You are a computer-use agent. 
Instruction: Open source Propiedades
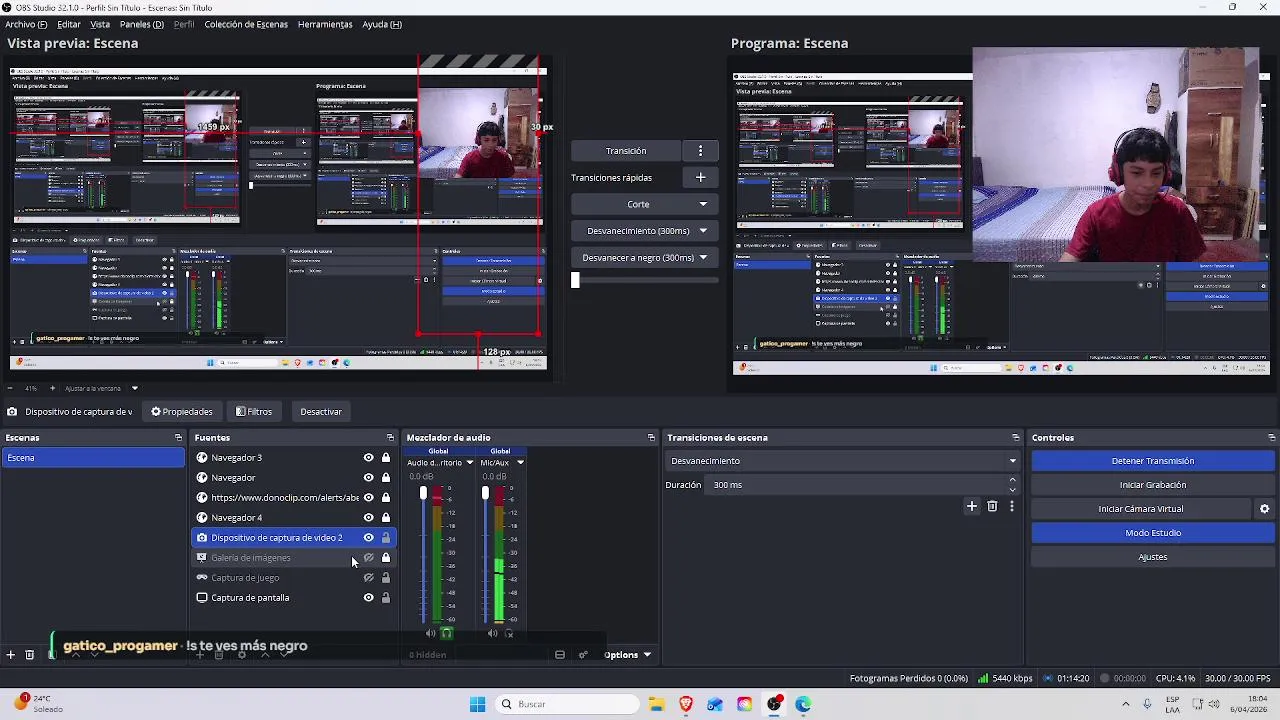point(182,412)
